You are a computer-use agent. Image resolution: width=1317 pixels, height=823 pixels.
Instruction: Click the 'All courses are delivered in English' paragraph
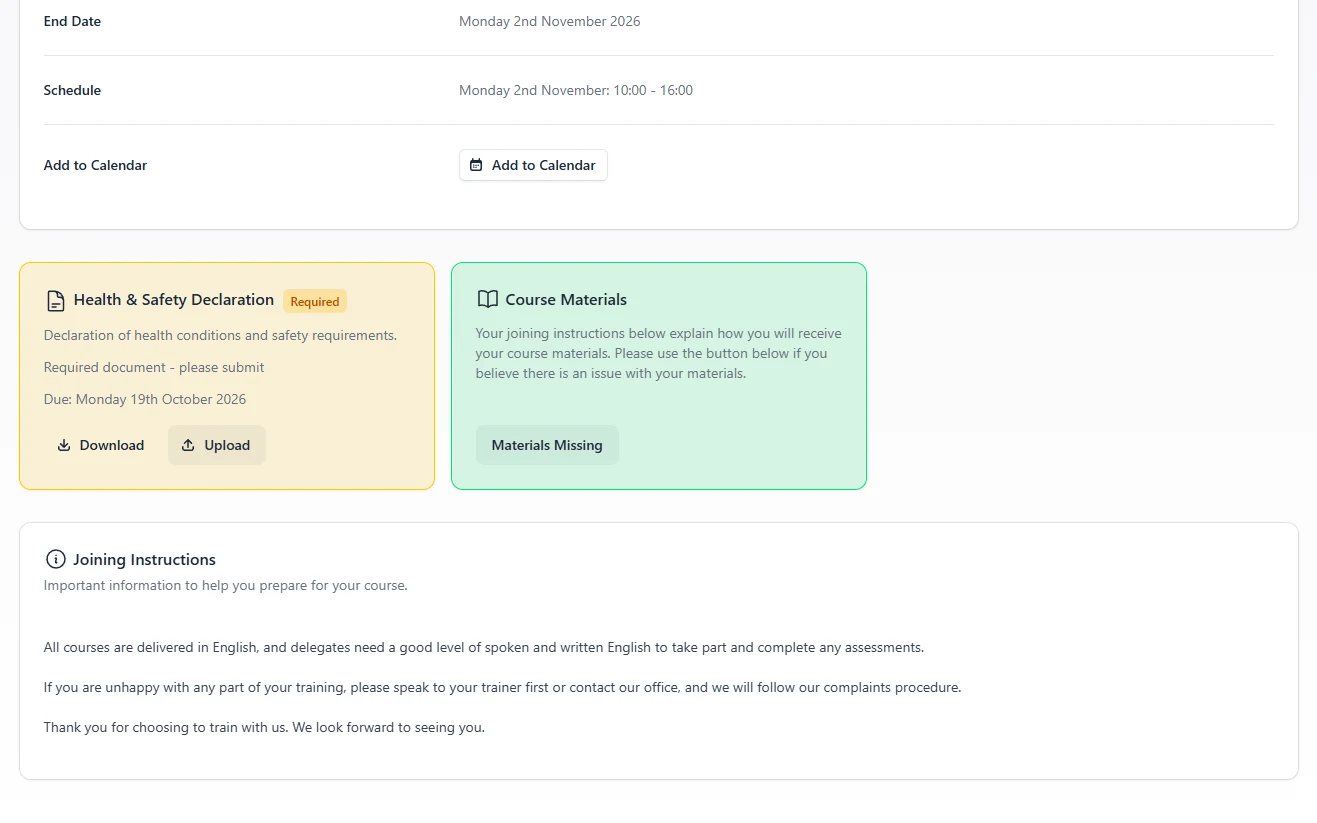(x=484, y=647)
